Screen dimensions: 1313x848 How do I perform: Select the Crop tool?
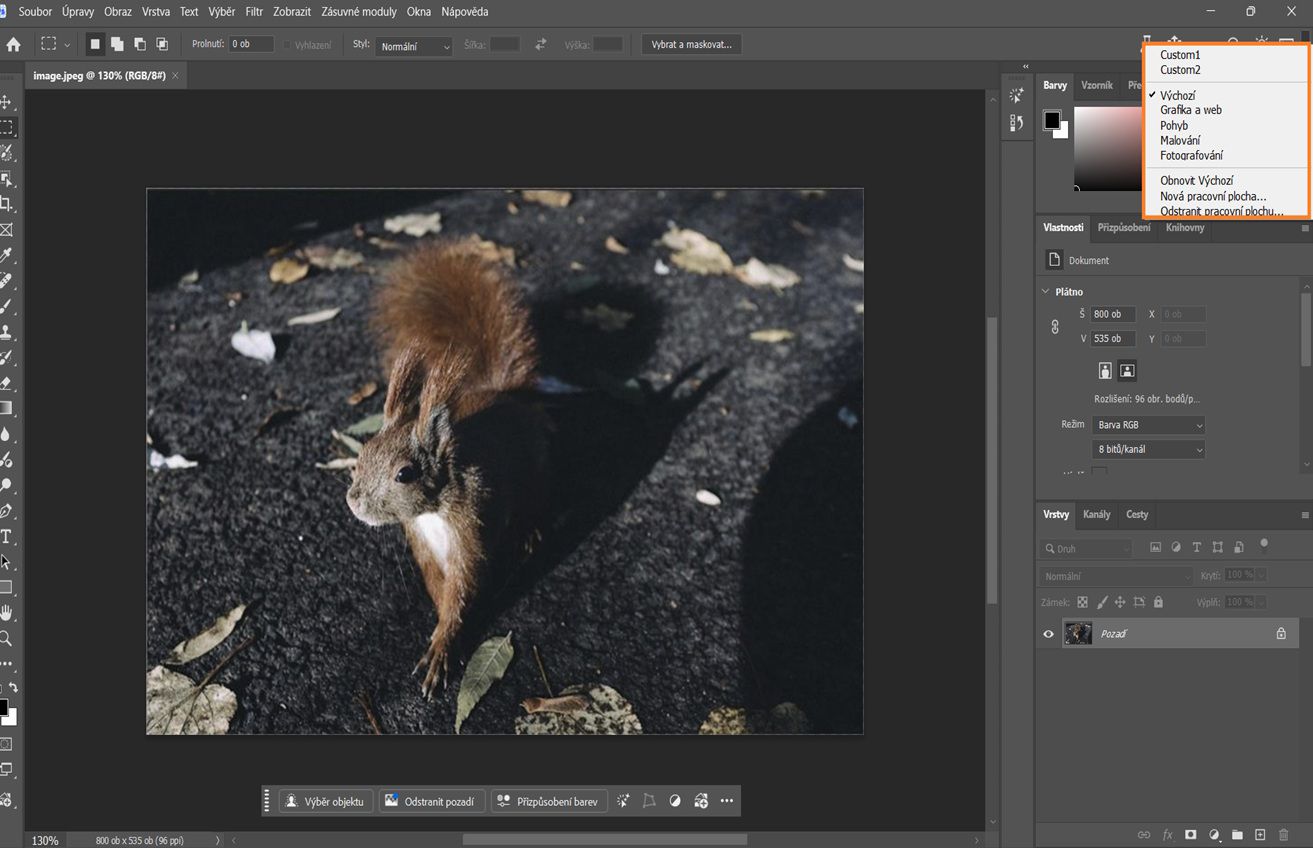7,204
